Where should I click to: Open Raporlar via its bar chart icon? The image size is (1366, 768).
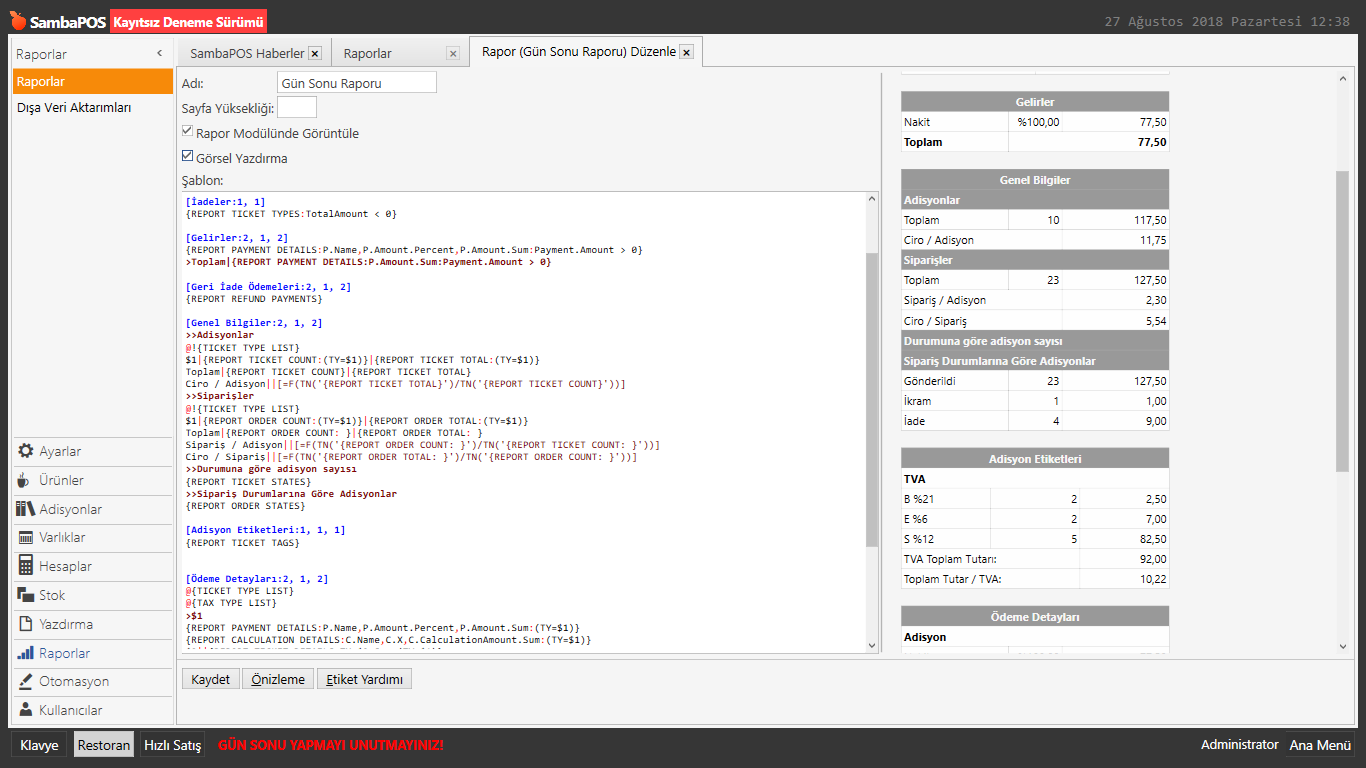[26, 653]
